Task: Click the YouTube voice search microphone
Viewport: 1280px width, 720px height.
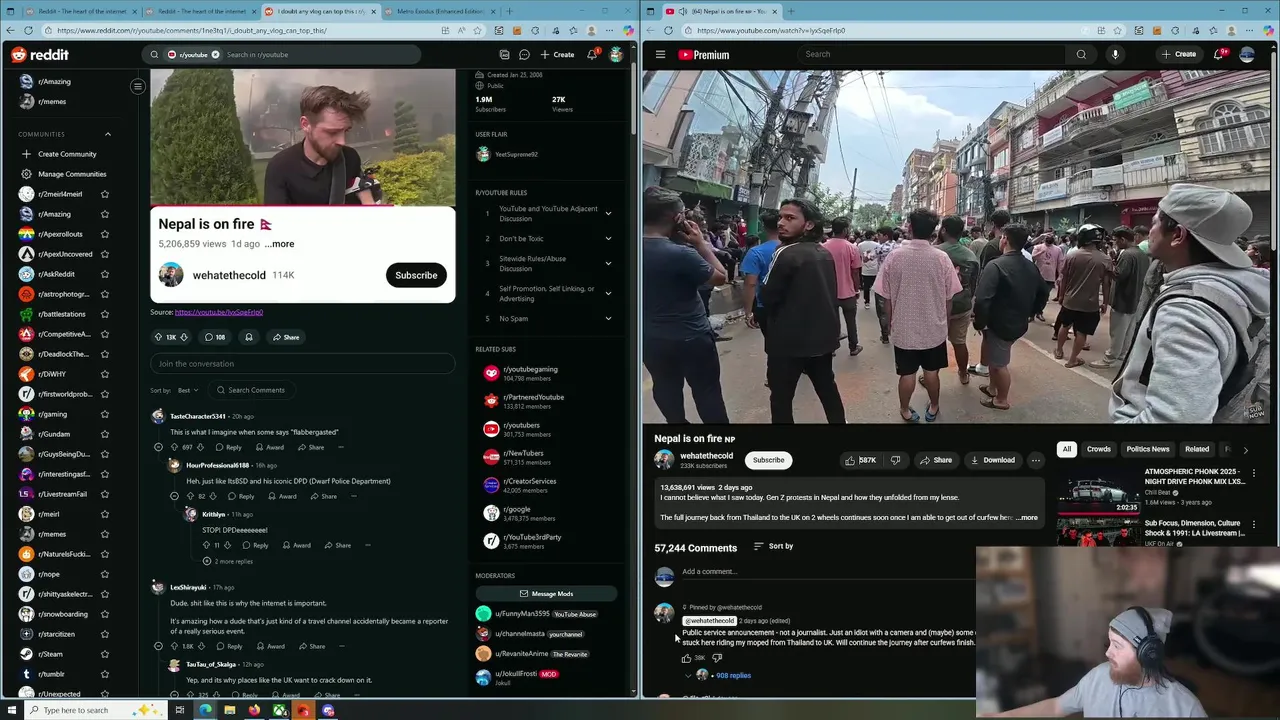Action: click(1115, 54)
